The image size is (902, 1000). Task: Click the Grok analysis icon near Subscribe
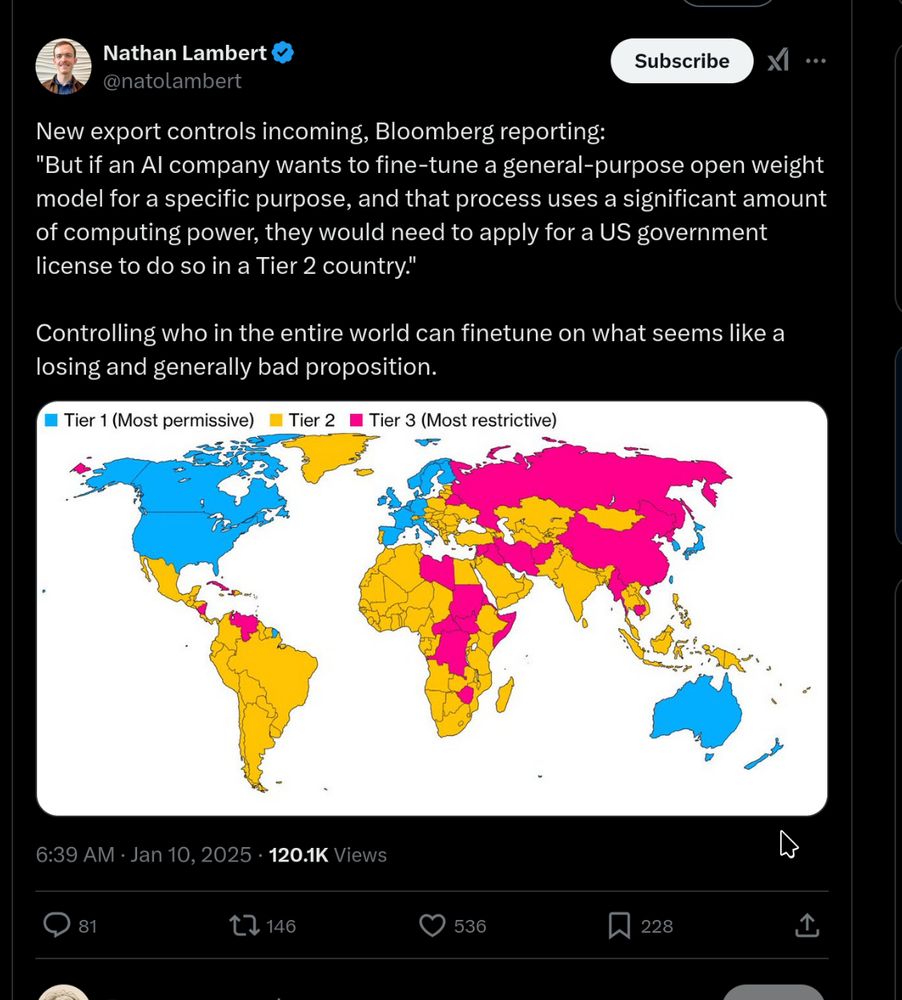point(778,61)
